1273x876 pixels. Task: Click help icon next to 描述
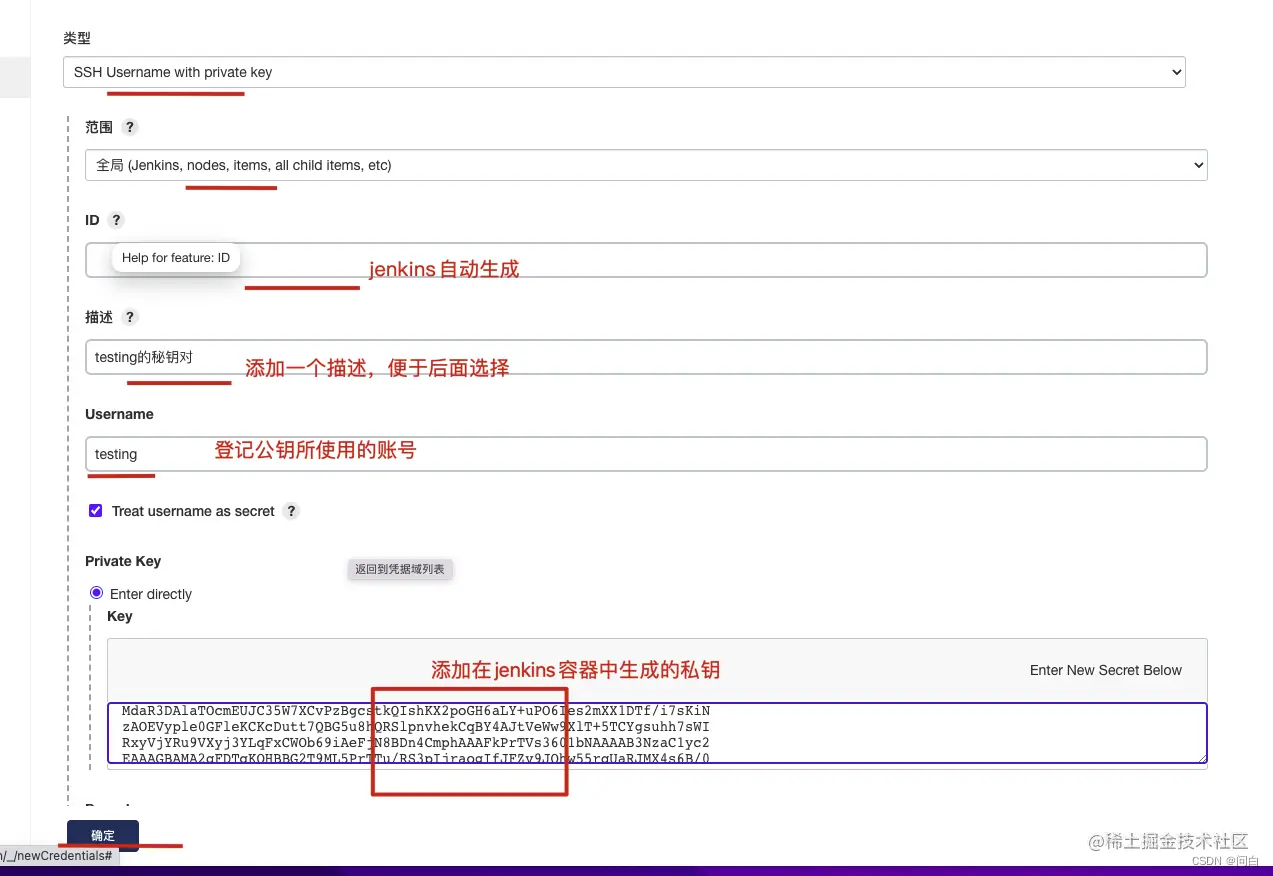(x=129, y=317)
